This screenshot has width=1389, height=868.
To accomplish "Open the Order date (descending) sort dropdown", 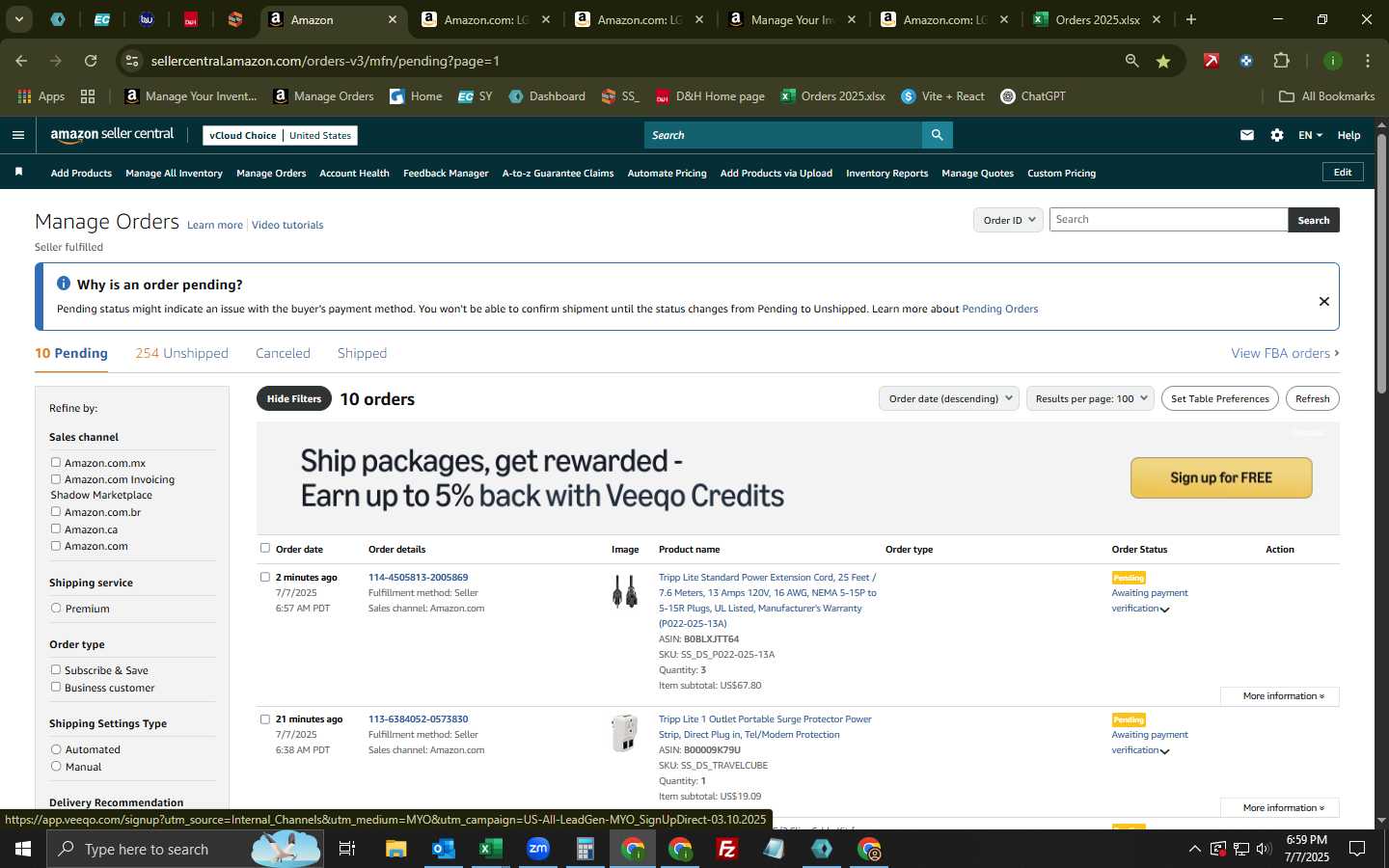I will coord(949,398).
